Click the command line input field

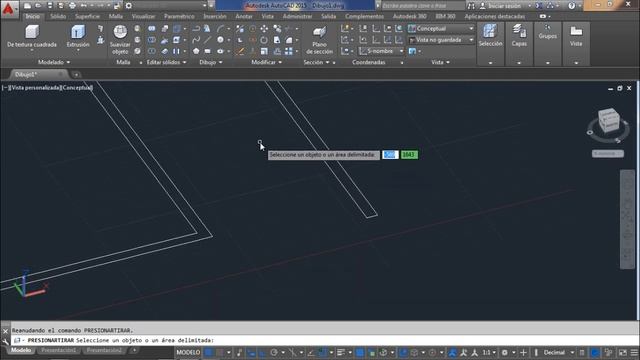point(325,340)
